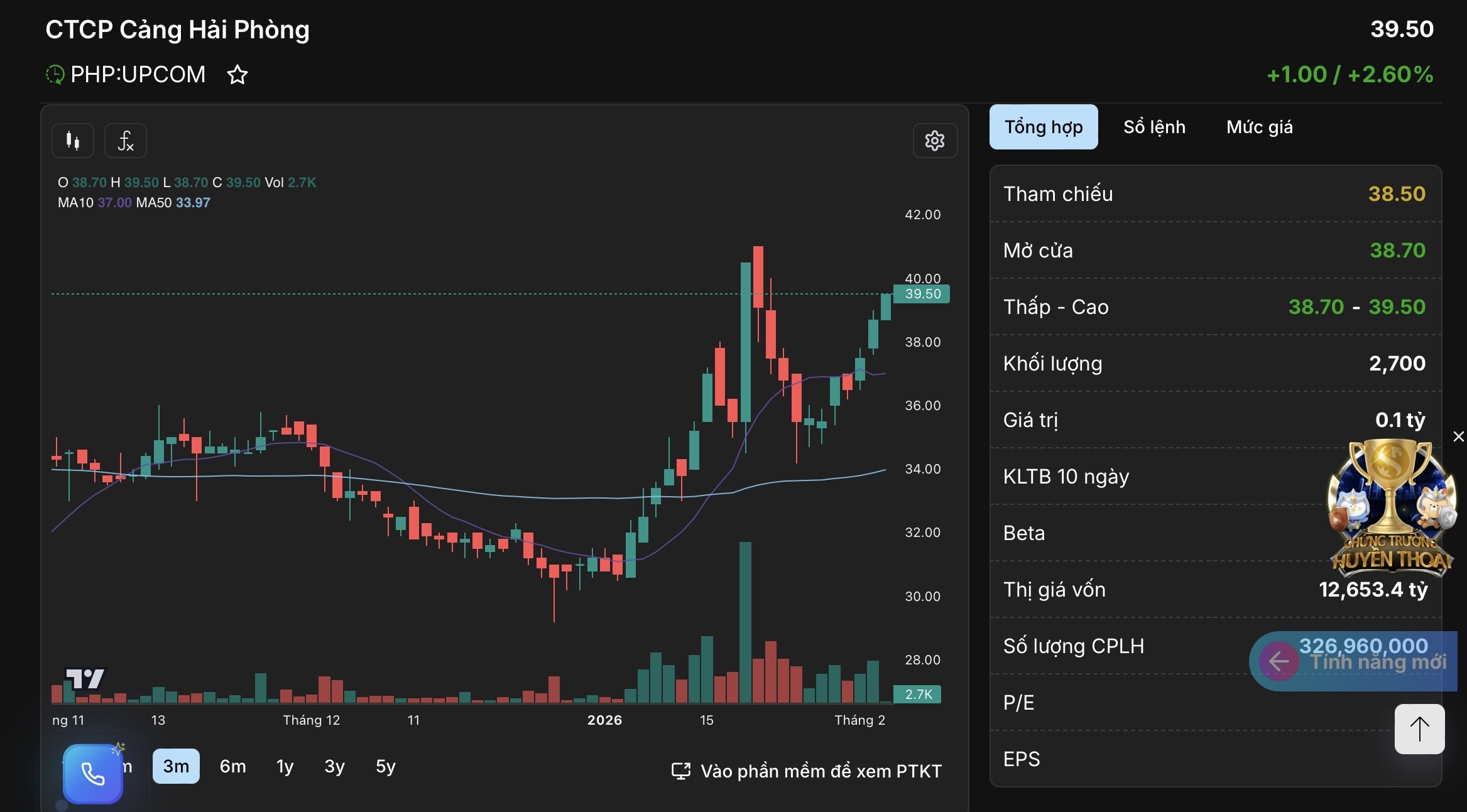The width and height of the screenshot is (1467, 812).
Task: Click the purple back arrow on new feature badge
Action: [x=1279, y=661]
